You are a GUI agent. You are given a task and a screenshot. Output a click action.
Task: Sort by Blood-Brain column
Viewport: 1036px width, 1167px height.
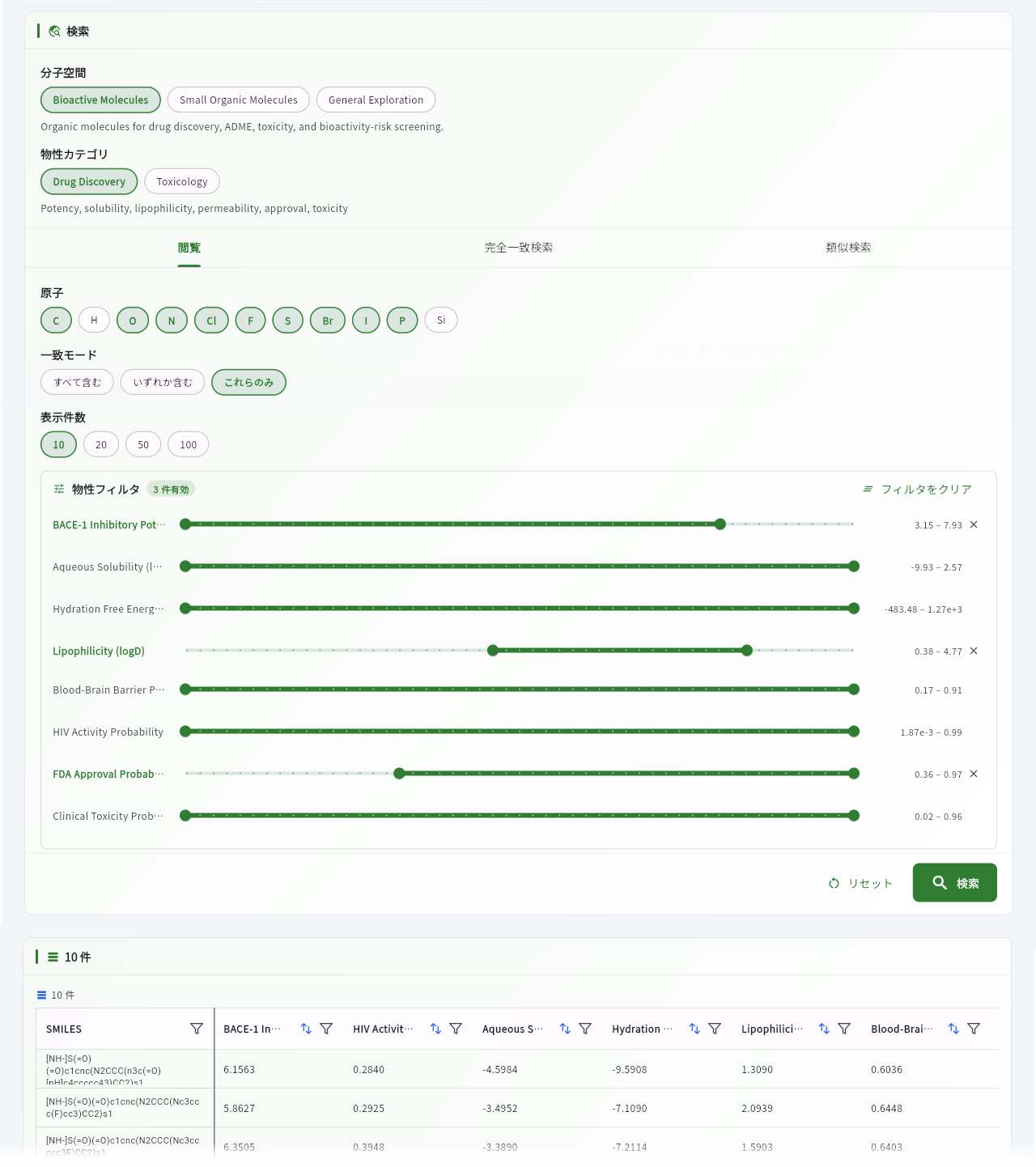tap(953, 1029)
